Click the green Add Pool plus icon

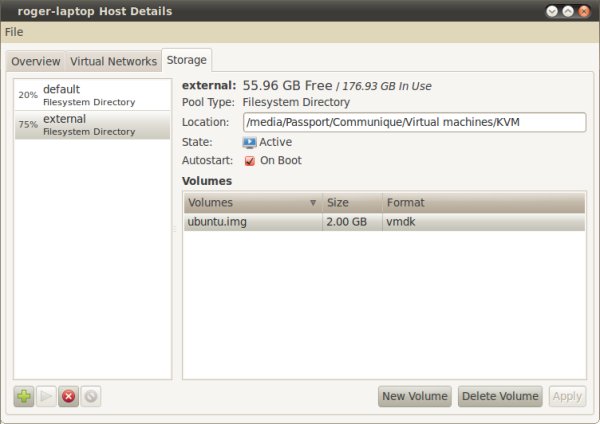24,397
